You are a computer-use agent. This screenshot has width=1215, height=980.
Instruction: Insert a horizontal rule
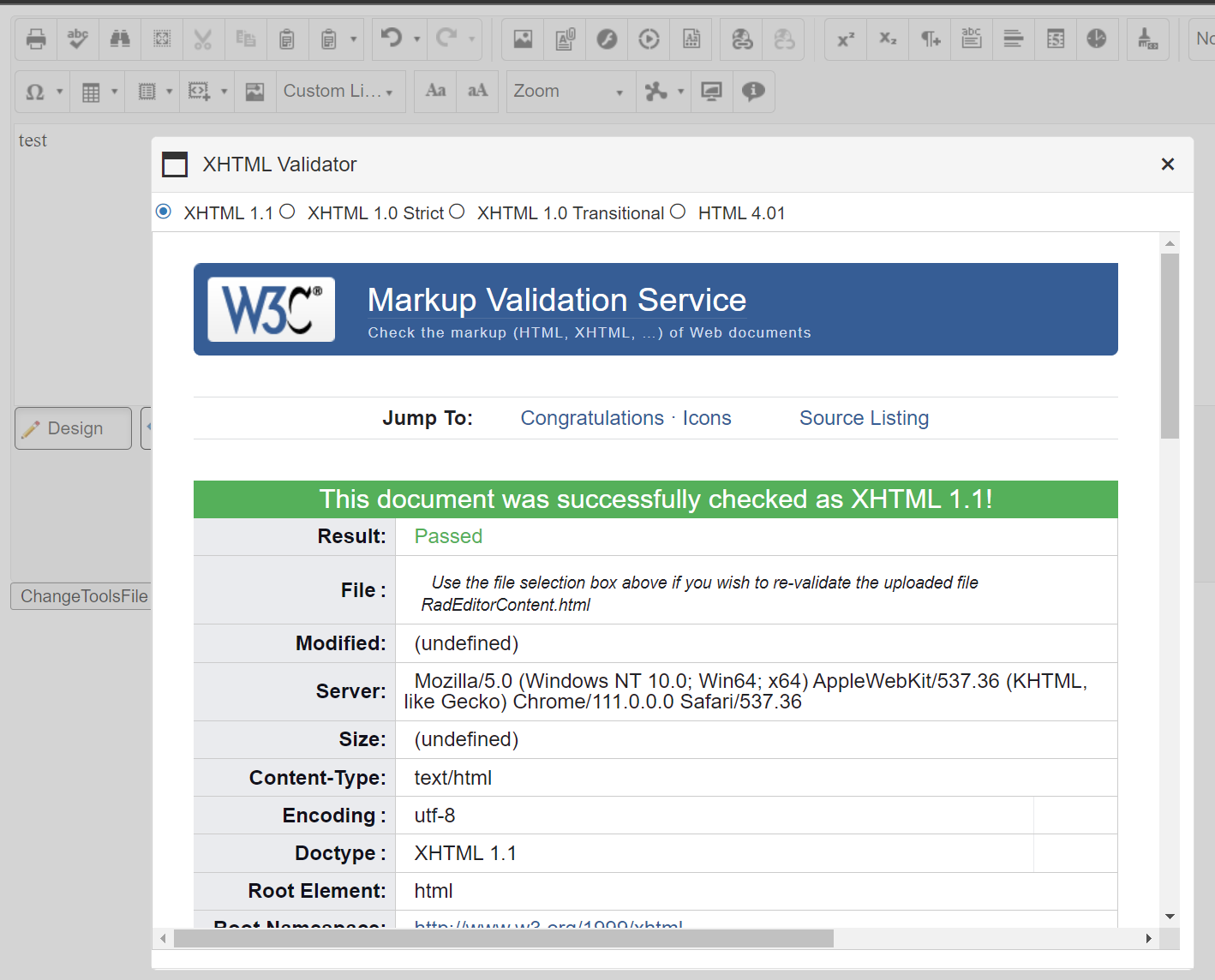pos(1014,39)
